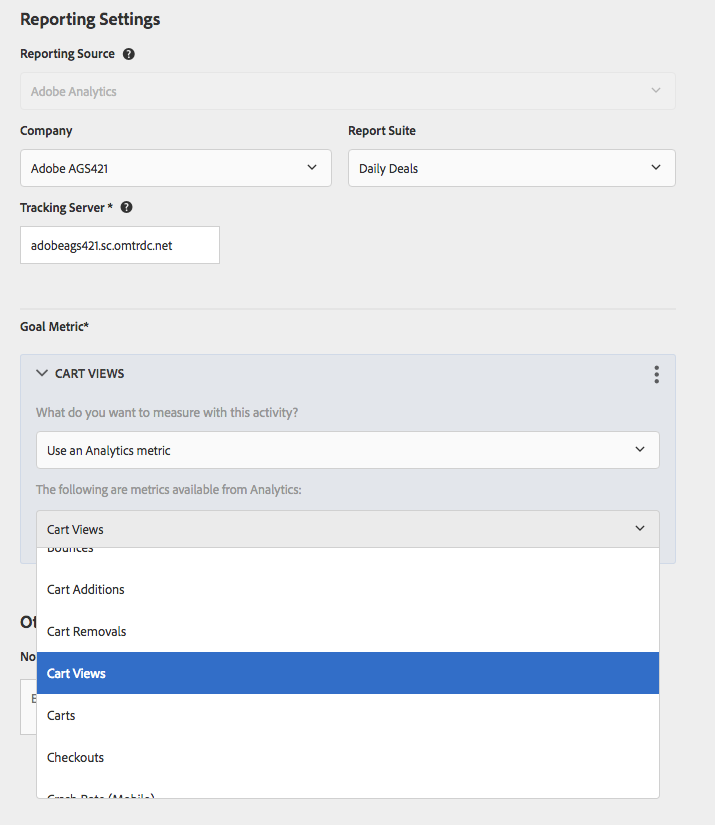This screenshot has height=825, width=715.
Task: Click the Report Suite label
Action: [382, 130]
